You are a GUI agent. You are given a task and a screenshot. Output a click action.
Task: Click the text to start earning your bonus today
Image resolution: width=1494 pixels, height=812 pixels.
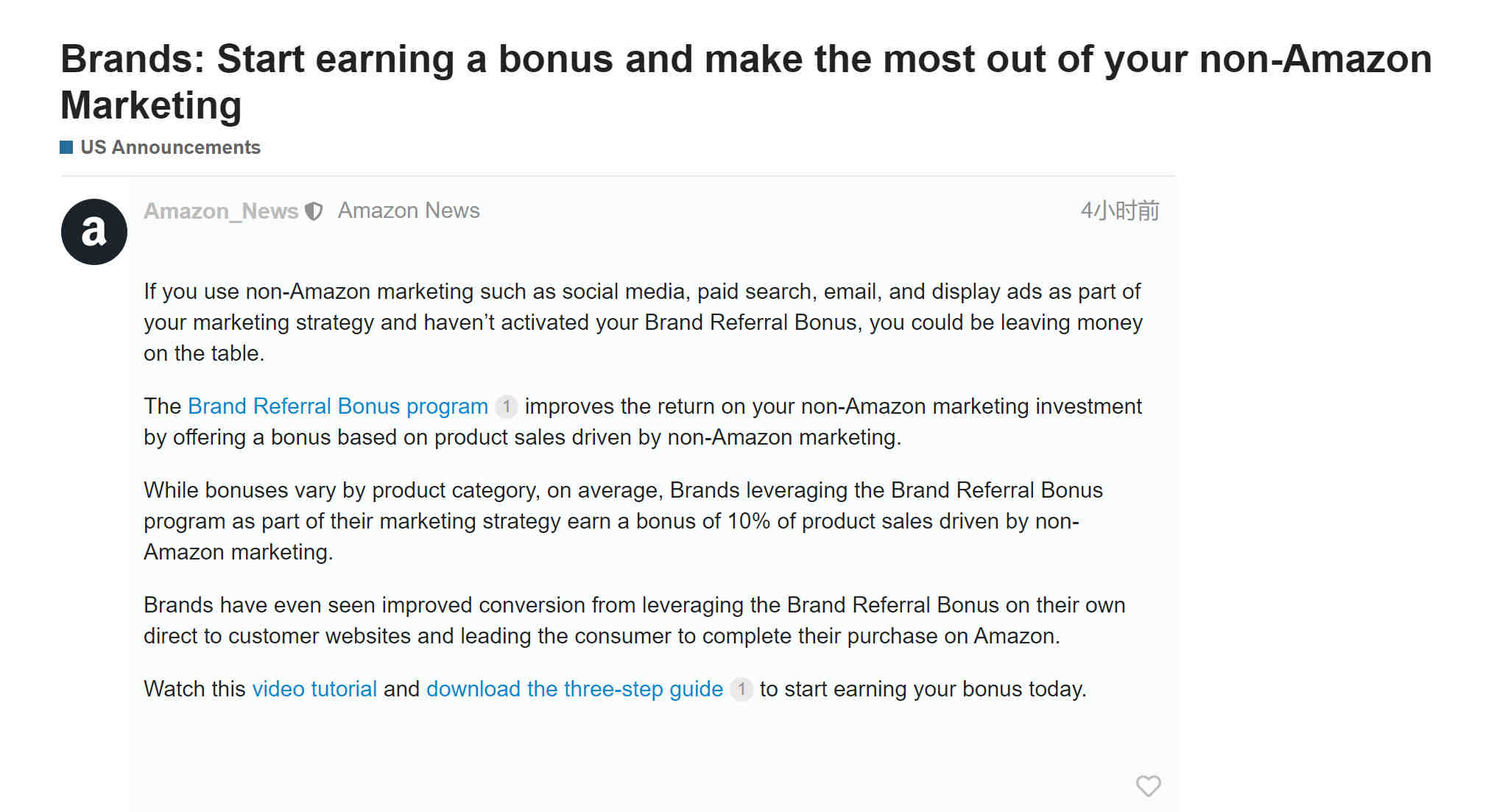923,689
